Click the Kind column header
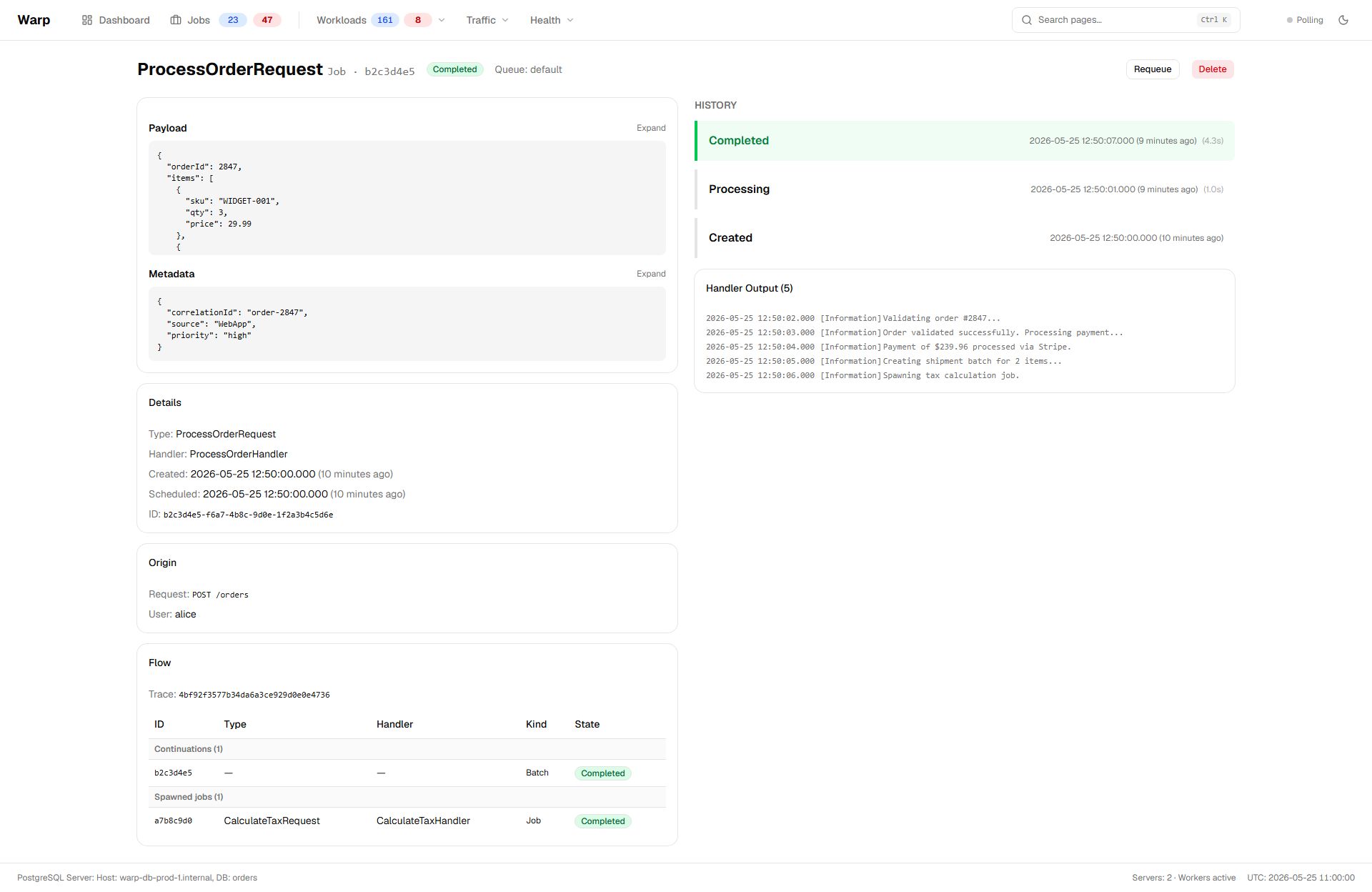This screenshot has width=1372, height=892. pos(536,724)
